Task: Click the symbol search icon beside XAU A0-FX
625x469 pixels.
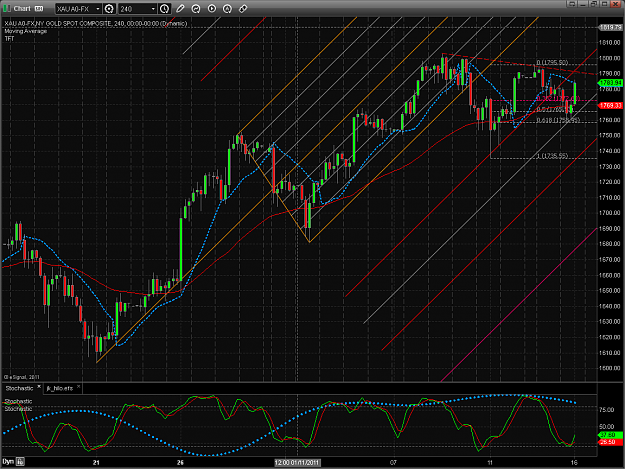Action: tap(109, 8)
